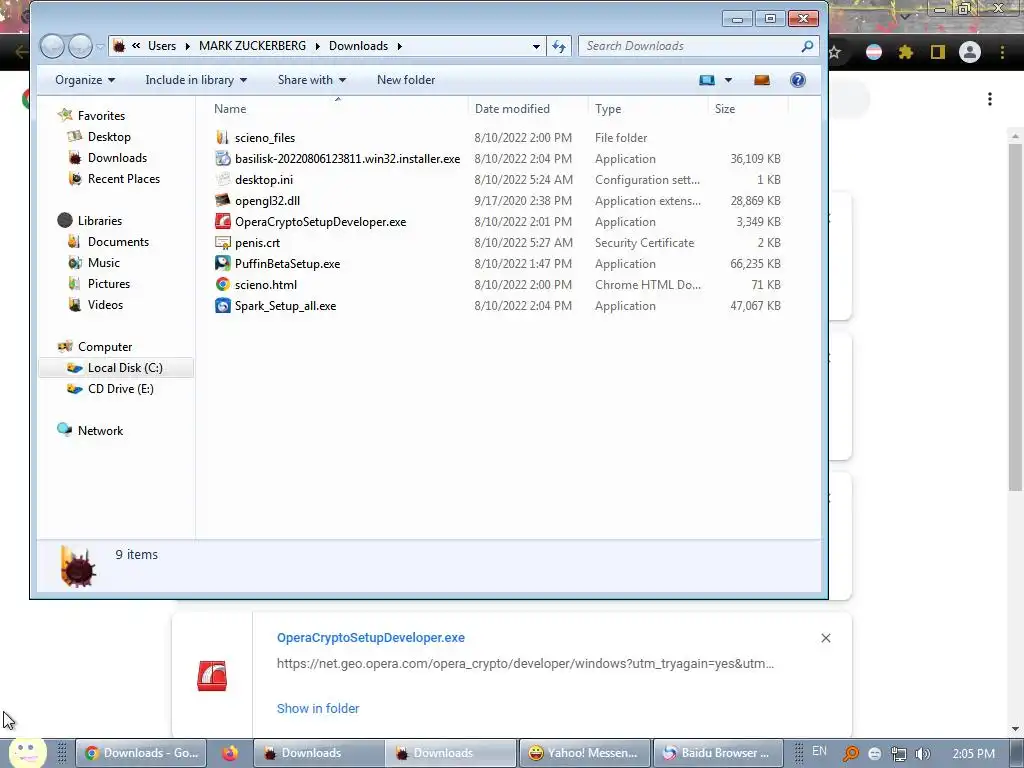
Task: Select Desktop under Favorites
Action: coord(109,136)
